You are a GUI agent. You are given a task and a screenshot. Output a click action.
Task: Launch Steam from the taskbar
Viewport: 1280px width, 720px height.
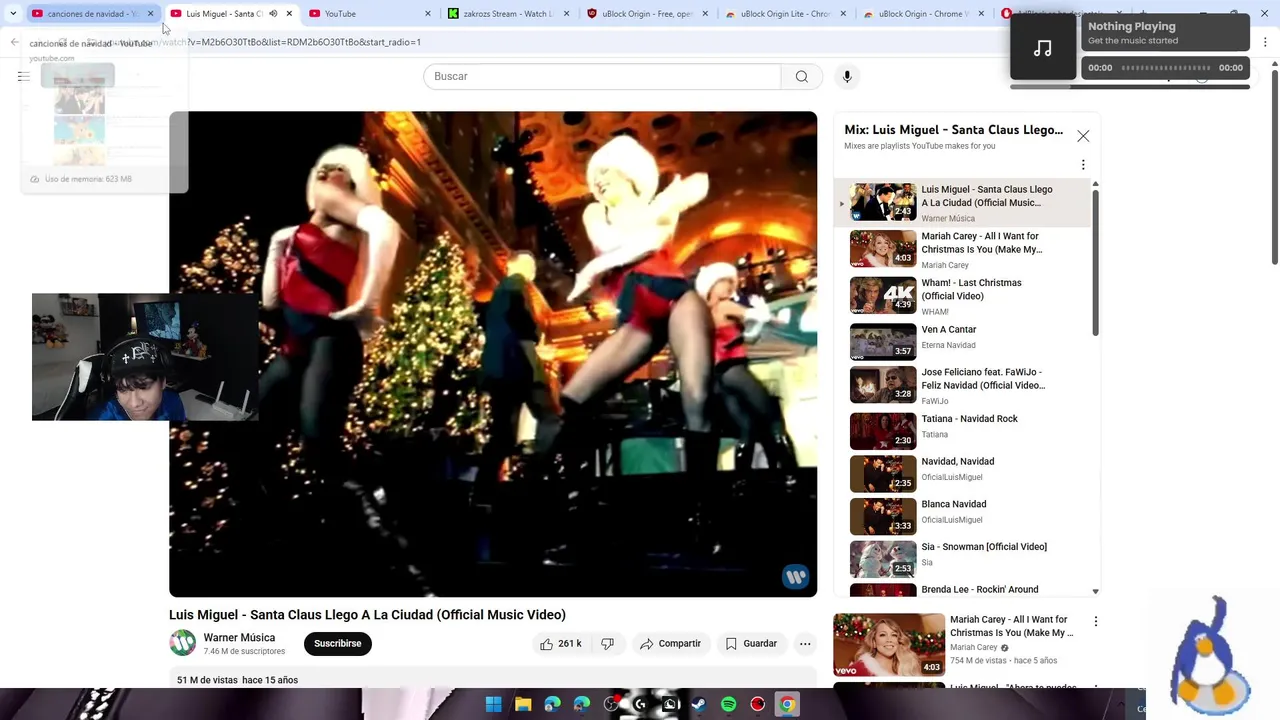pos(699,704)
